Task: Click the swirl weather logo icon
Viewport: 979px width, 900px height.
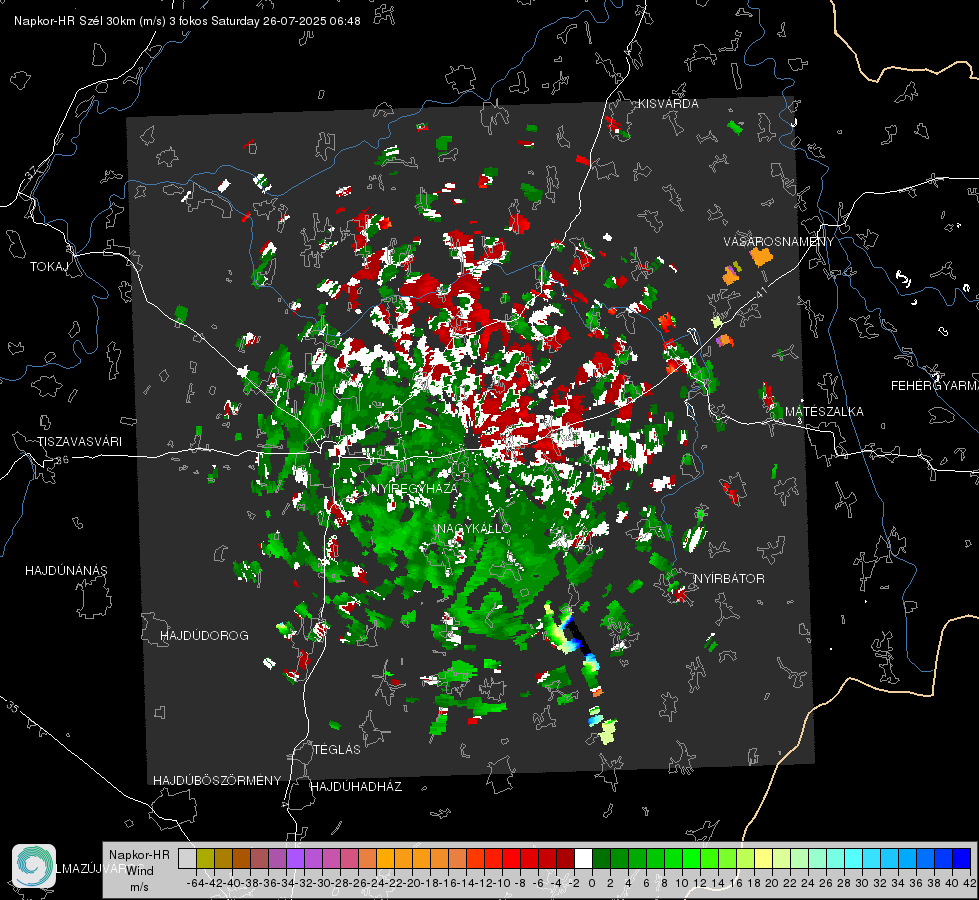Action: [x=34, y=866]
